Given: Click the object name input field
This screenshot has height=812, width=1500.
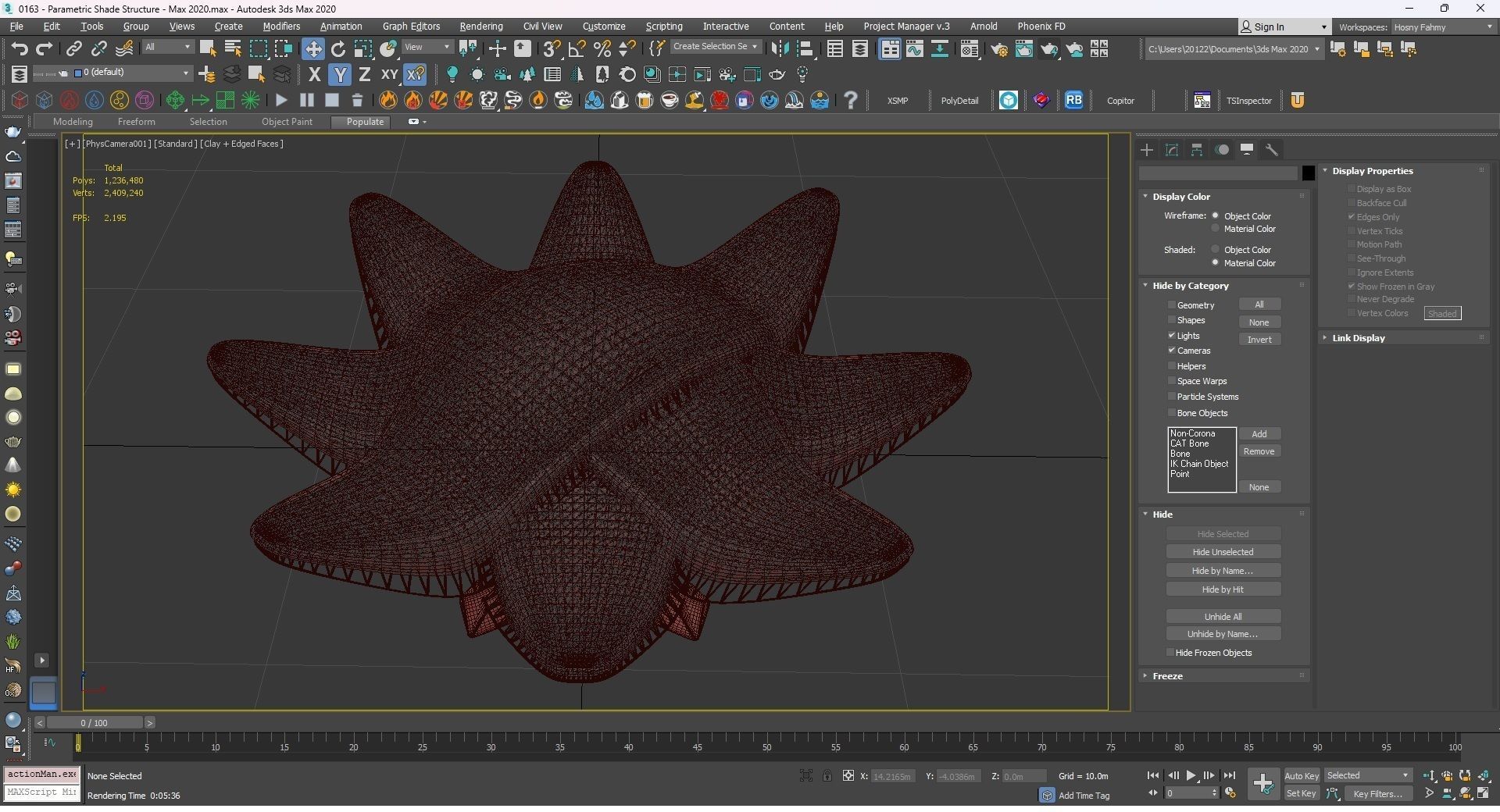Looking at the screenshot, I should click(1218, 173).
